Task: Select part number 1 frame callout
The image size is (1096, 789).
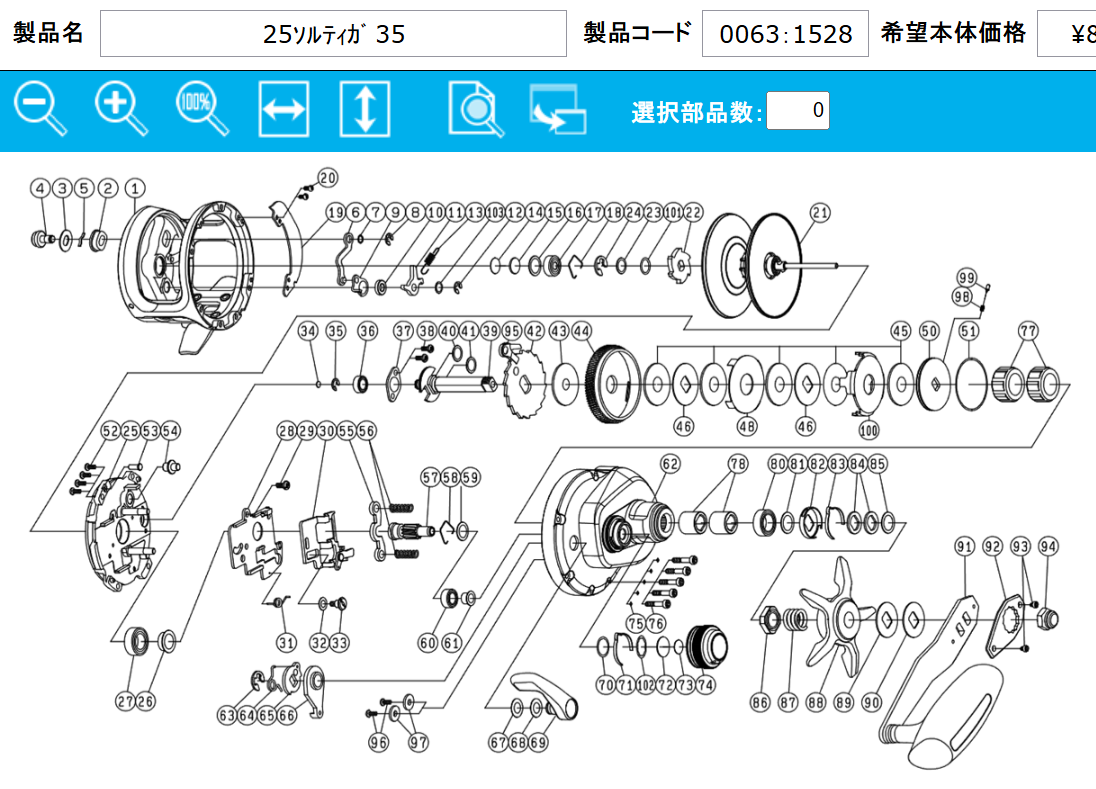Action: click(x=135, y=187)
